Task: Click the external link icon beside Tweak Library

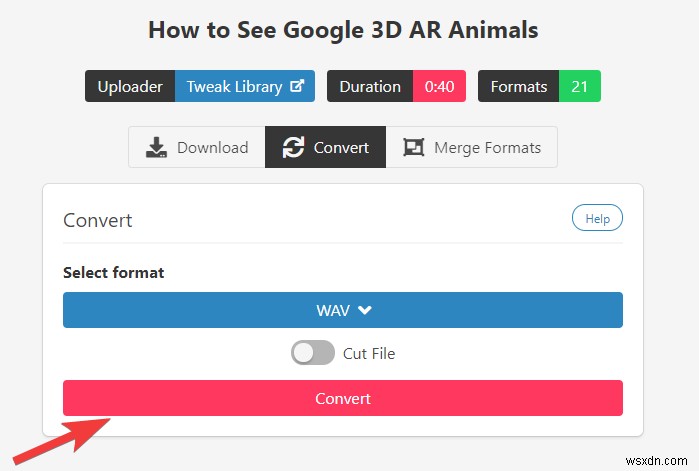Action: (x=297, y=87)
